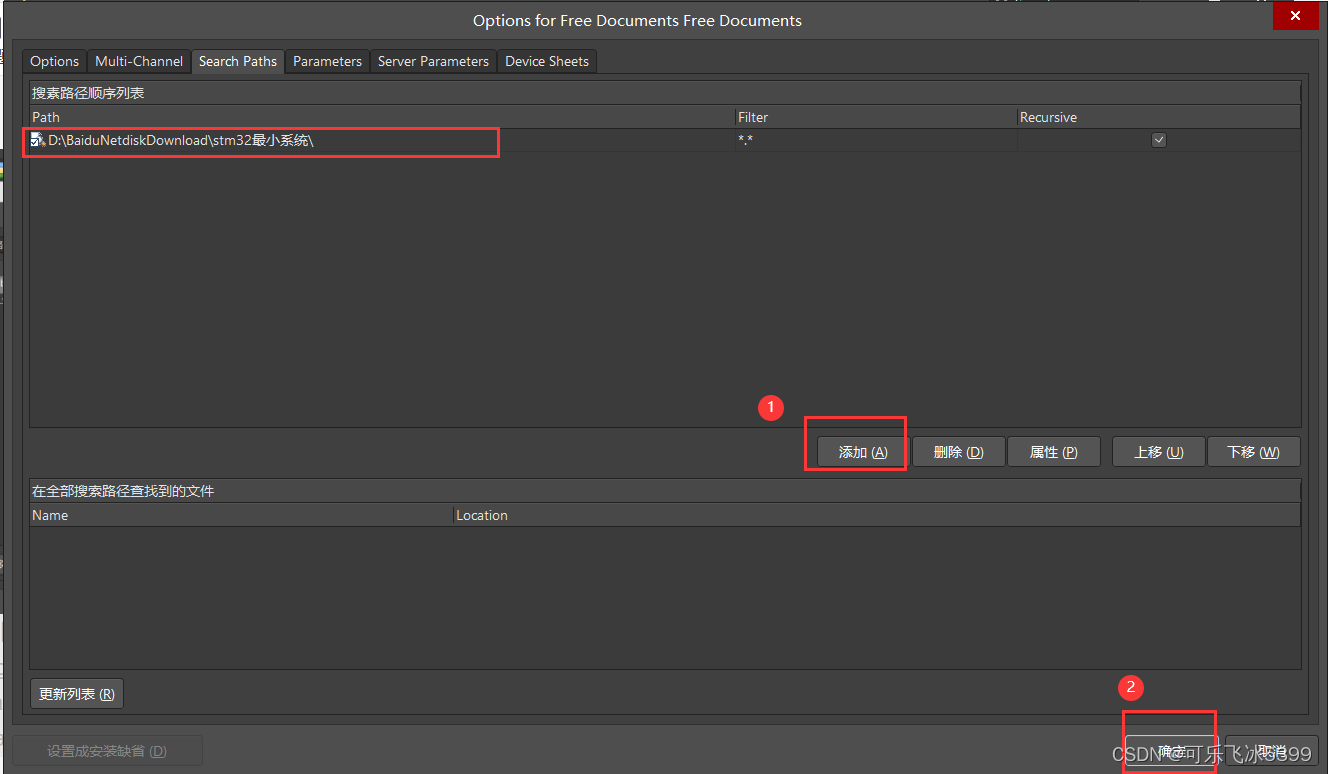Switch to the Options tab
Image resolution: width=1328 pixels, height=774 pixels.
(54, 61)
